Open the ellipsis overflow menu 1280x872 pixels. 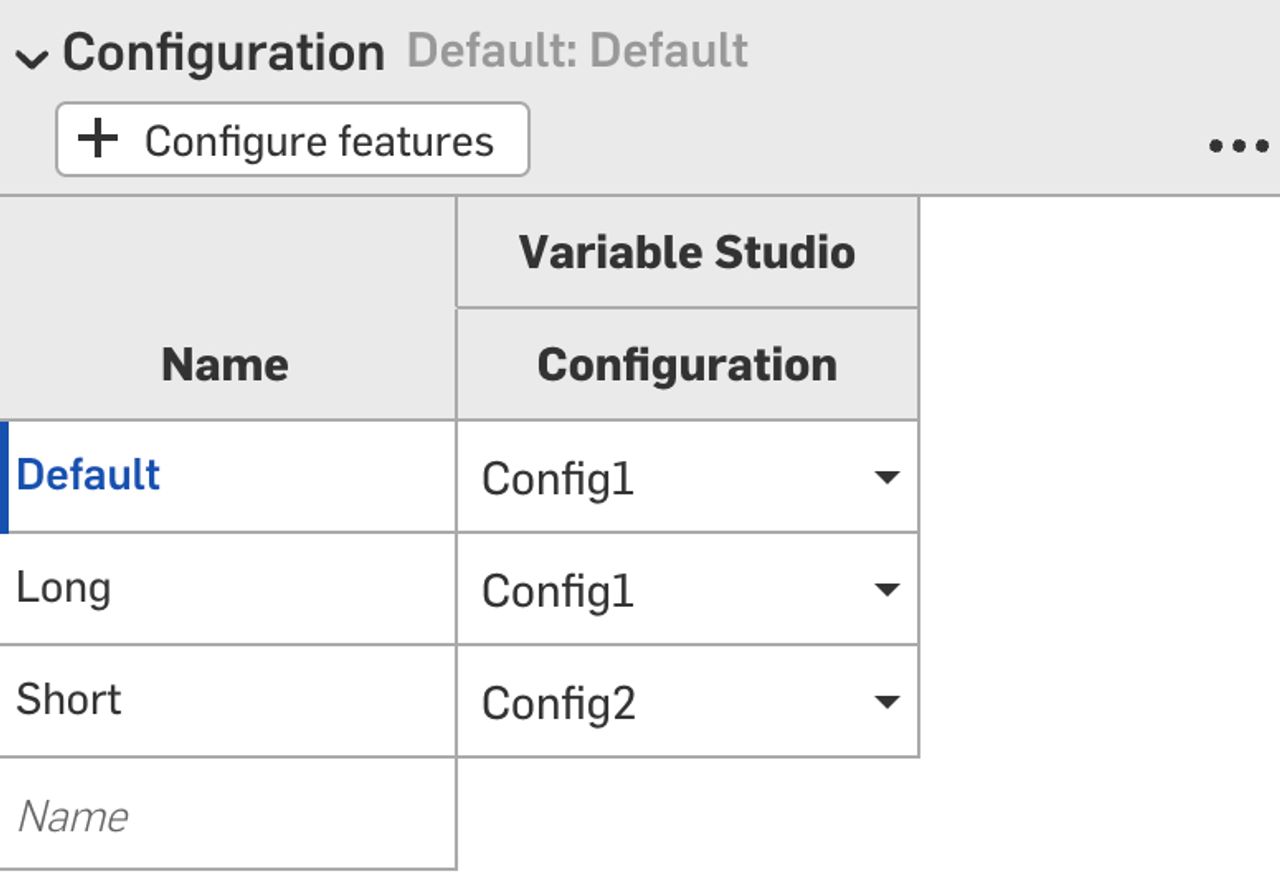click(1240, 146)
